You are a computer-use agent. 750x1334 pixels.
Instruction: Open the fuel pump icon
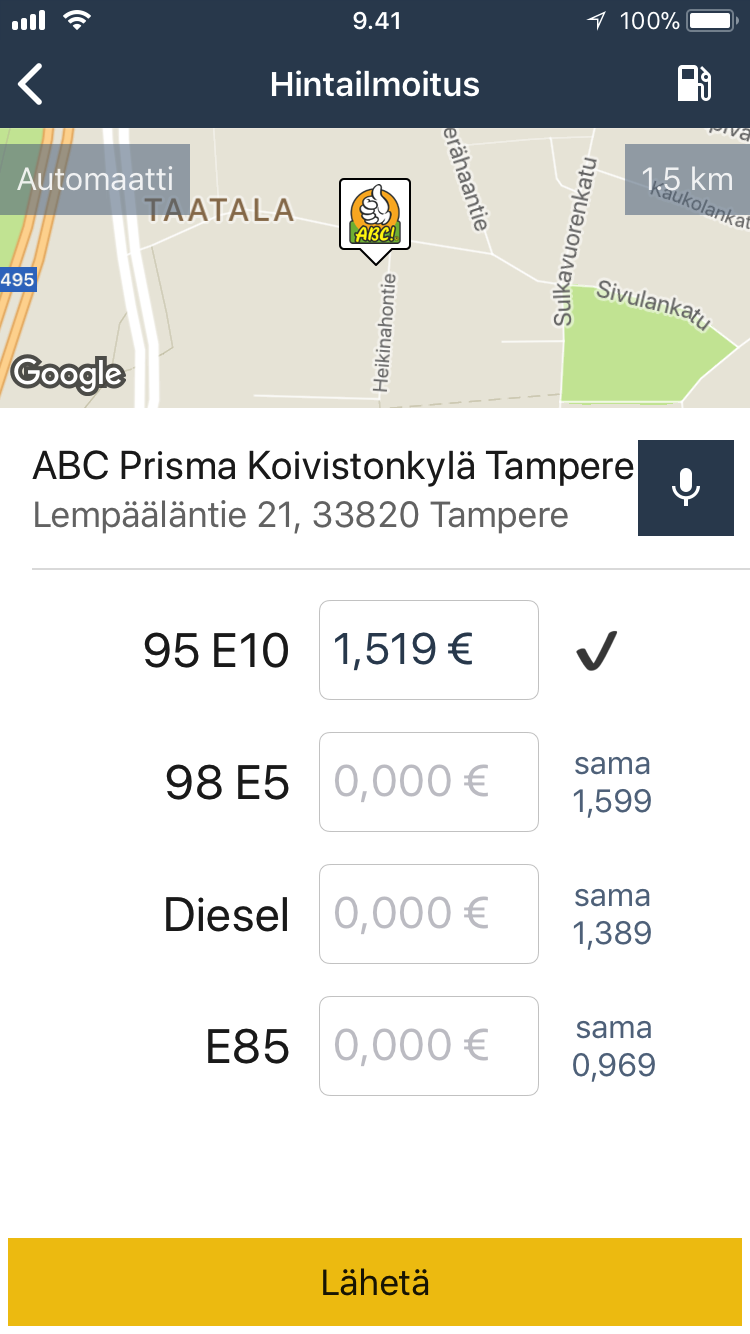tap(694, 84)
